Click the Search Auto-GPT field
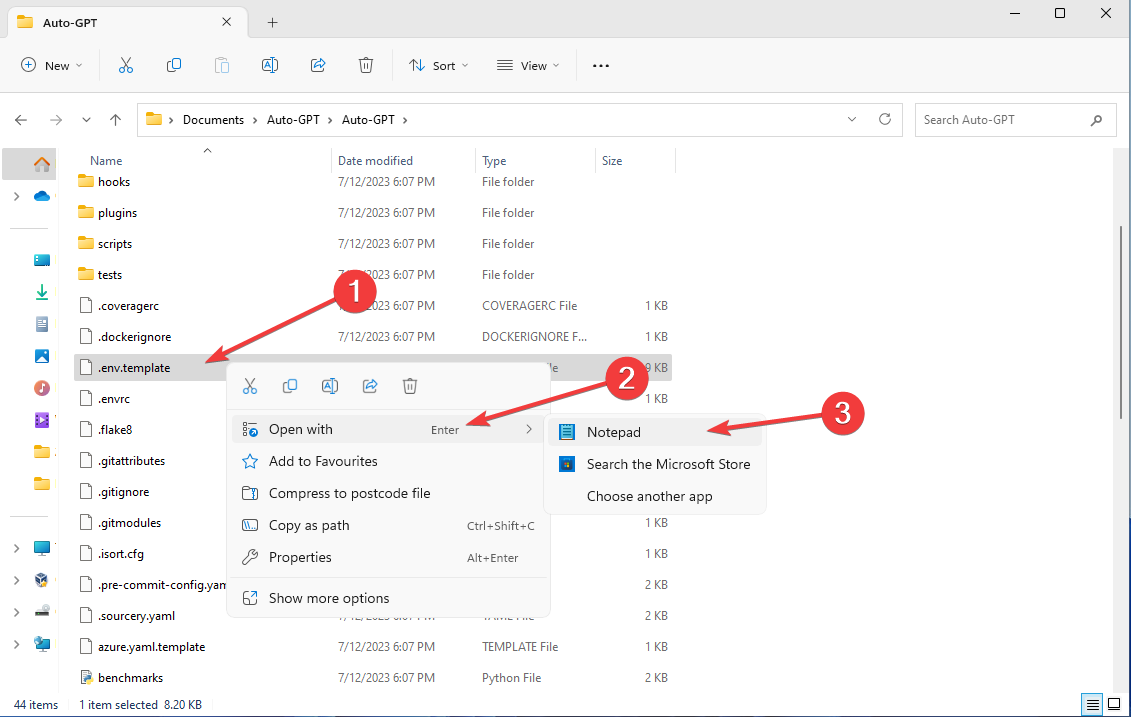Viewport: 1131px width, 717px height. (1005, 120)
